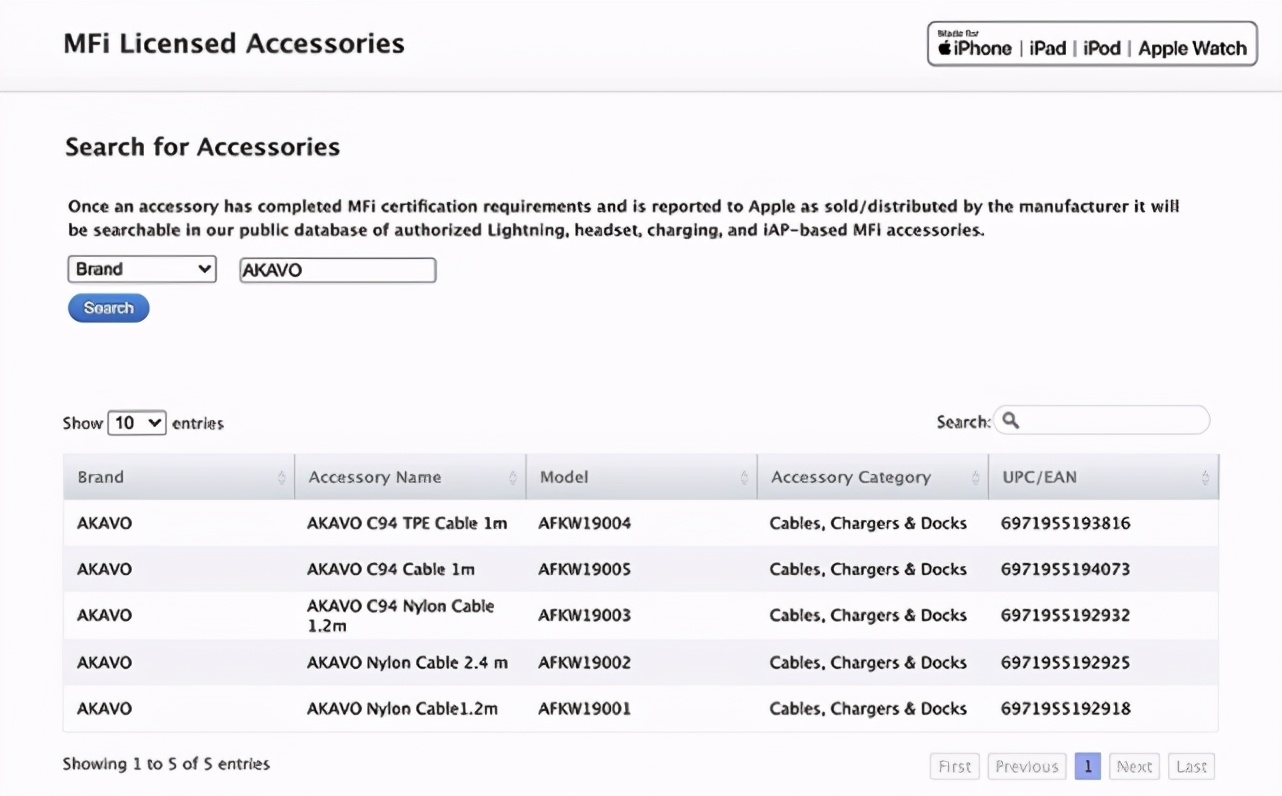Click the Made for iPhone iPad badge
This screenshot has height=796, width=1282.
(1091, 44)
